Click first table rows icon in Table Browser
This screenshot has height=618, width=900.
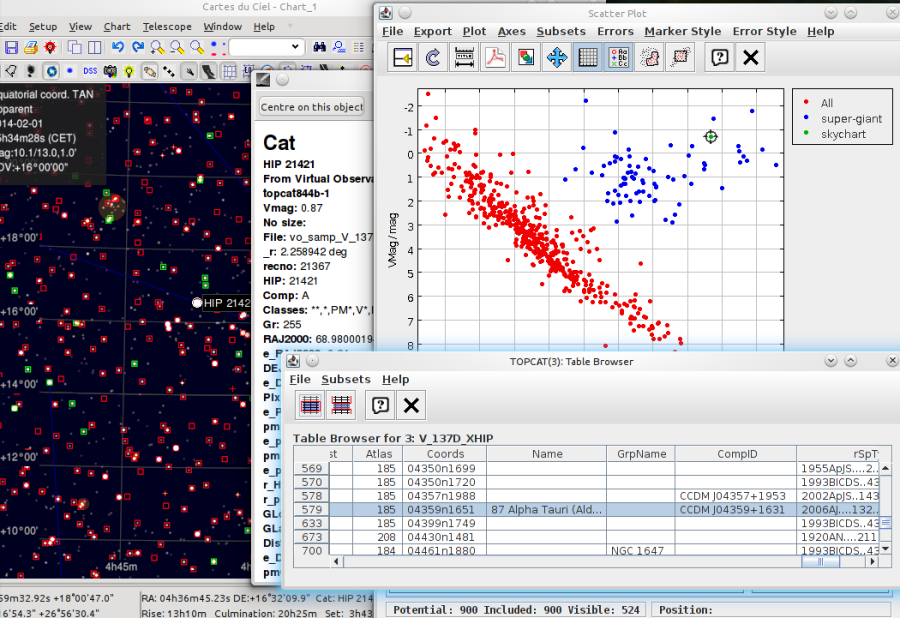pos(310,406)
